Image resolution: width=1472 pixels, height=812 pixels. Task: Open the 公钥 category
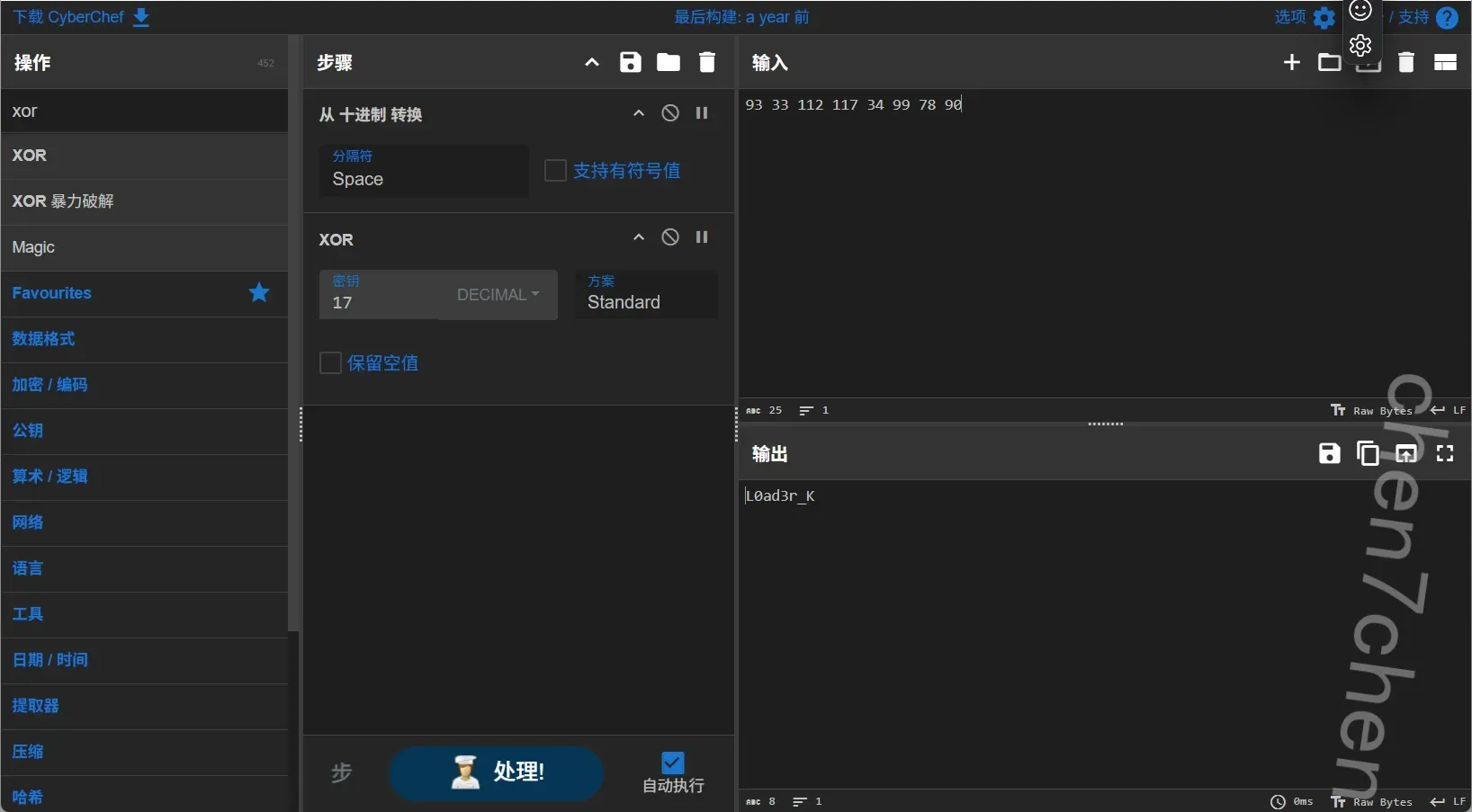pos(144,431)
